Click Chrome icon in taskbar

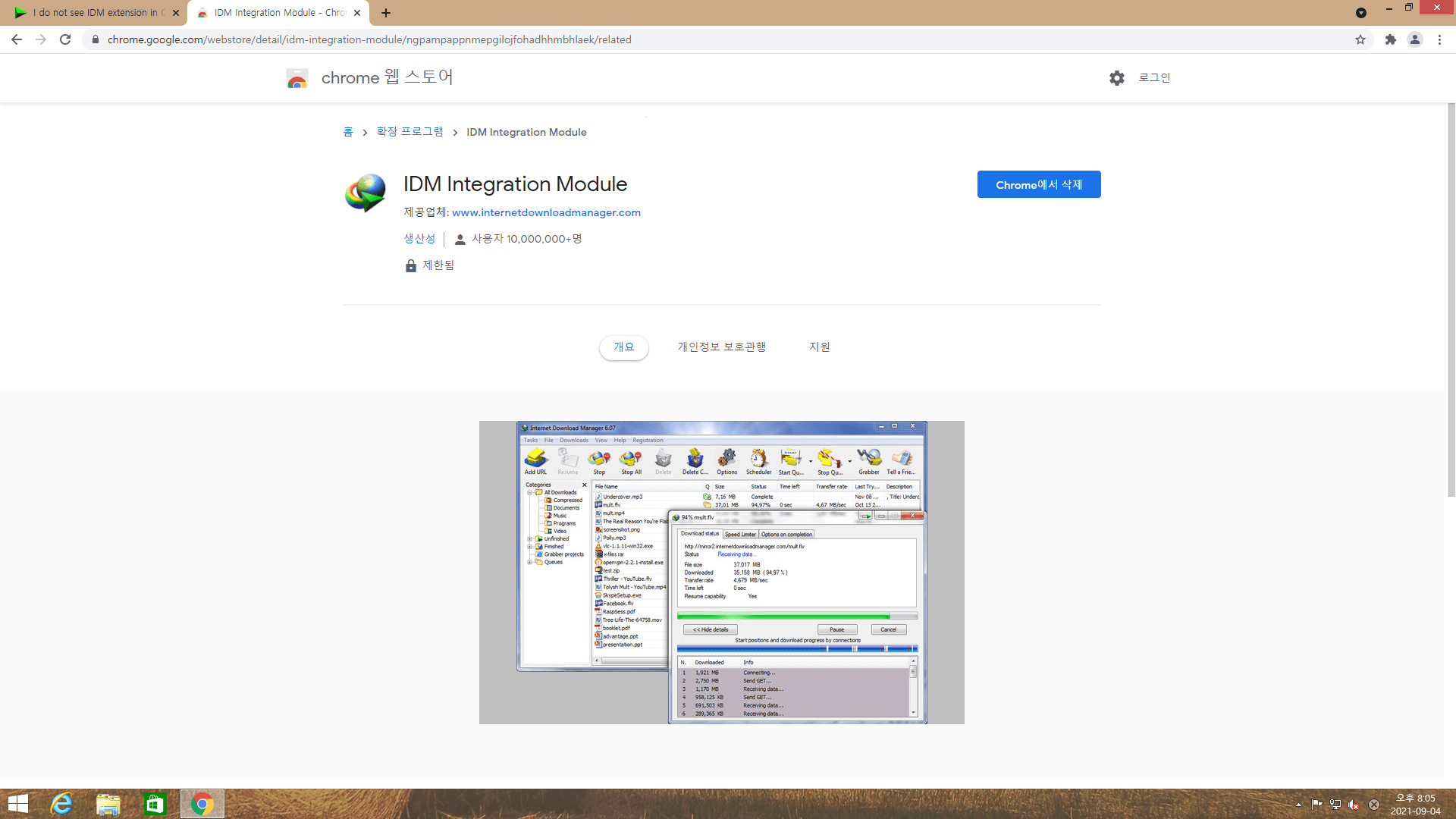(x=202, y=804)
